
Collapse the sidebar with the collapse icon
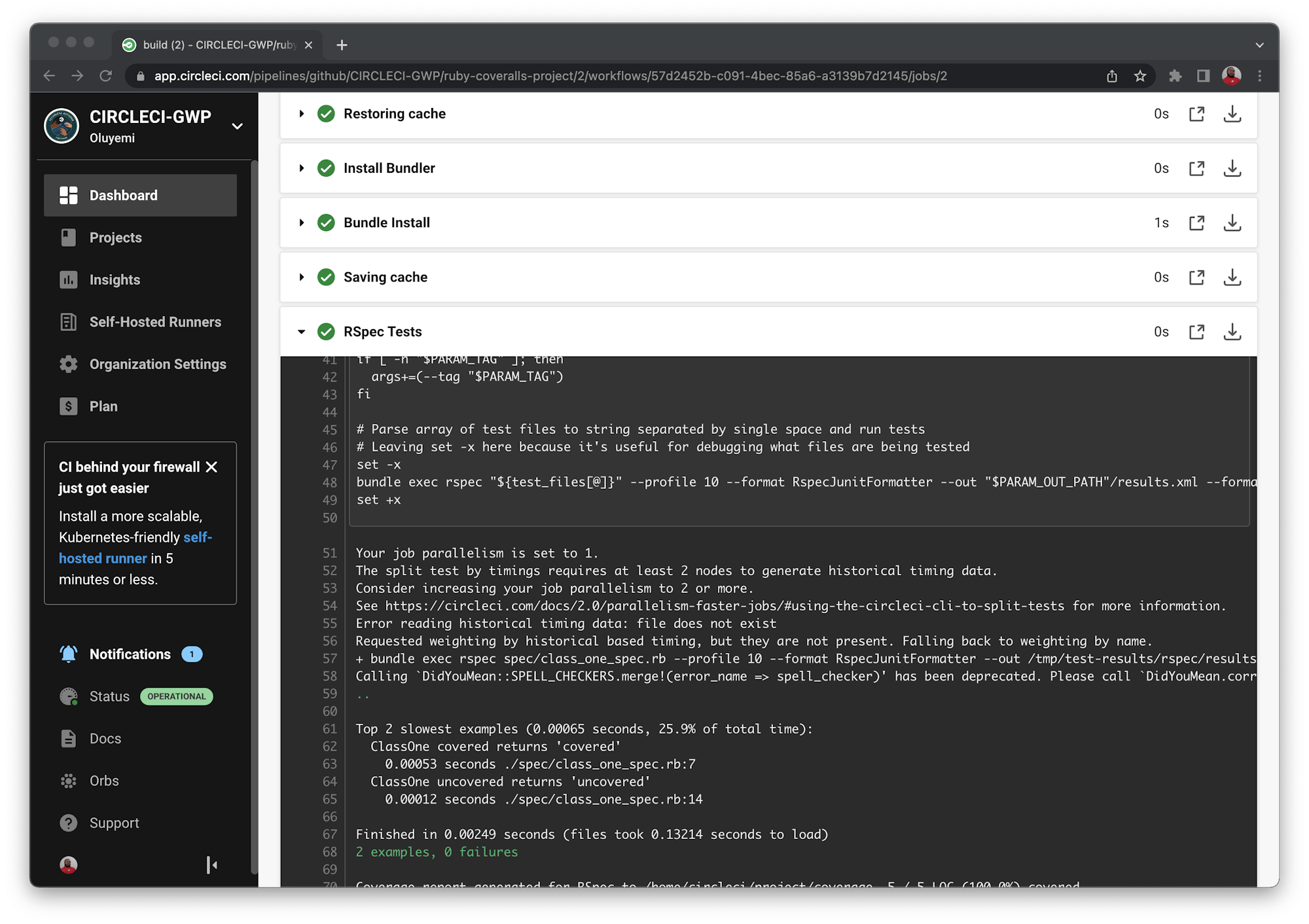(211, 865)
